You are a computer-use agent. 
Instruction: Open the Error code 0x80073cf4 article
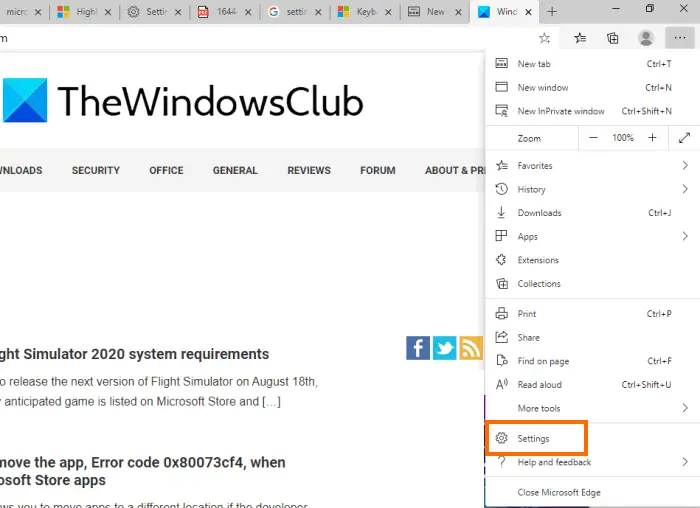pos(142,471)
